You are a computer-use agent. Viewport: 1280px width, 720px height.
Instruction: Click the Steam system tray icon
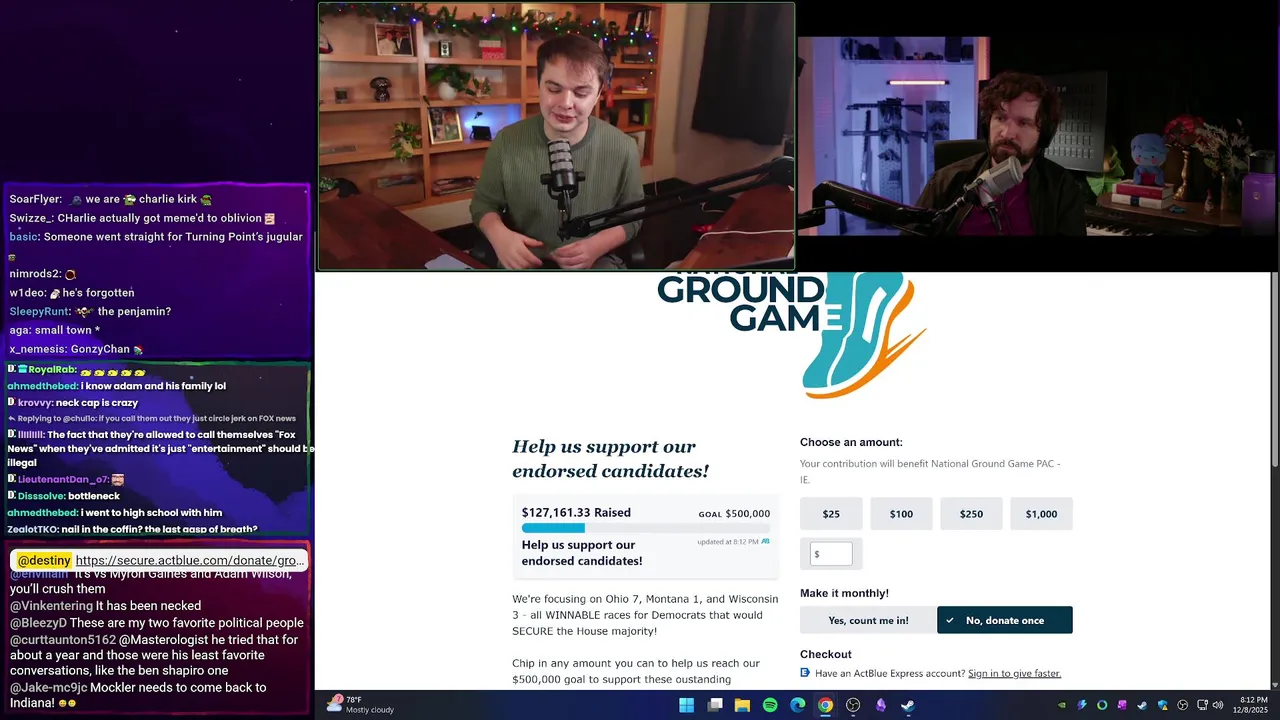[1142, 705]
